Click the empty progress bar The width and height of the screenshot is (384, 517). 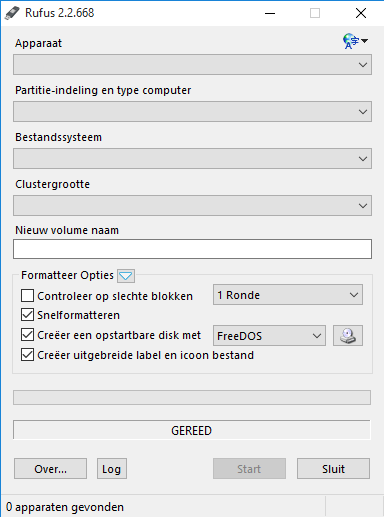192,397
